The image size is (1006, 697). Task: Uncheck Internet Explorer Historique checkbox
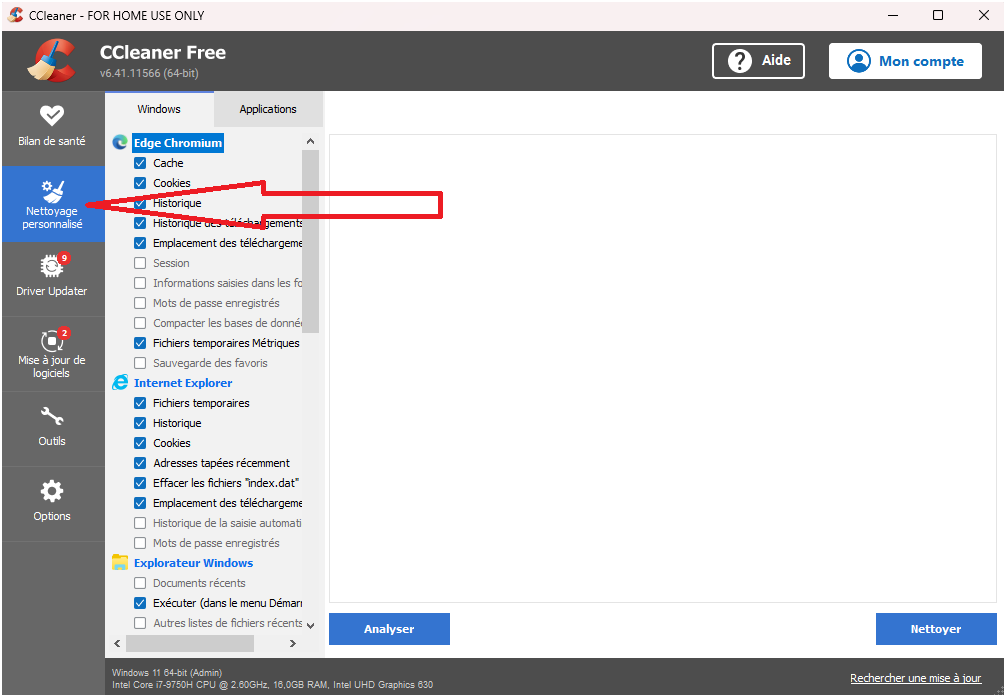click(140, 423)
